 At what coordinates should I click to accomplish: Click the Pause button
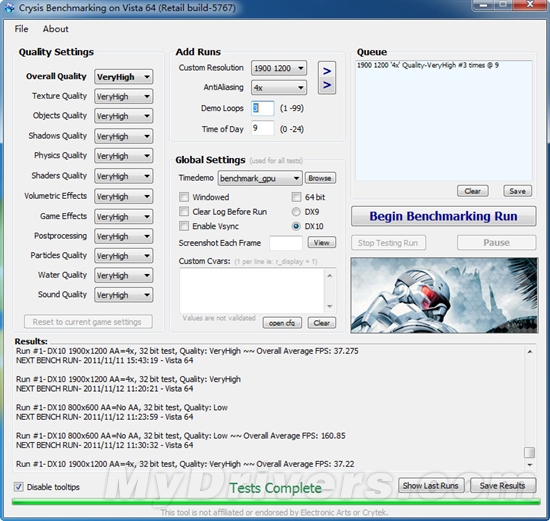pyautogui.click(x=496, y=243)
